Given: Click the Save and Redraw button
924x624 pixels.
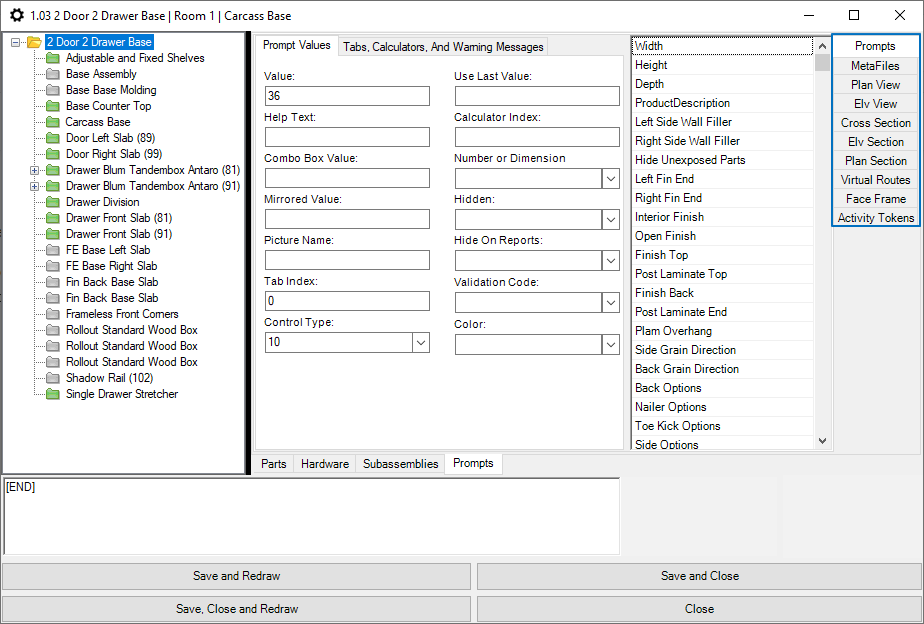Looking at the screenshot, I should 236,576.
